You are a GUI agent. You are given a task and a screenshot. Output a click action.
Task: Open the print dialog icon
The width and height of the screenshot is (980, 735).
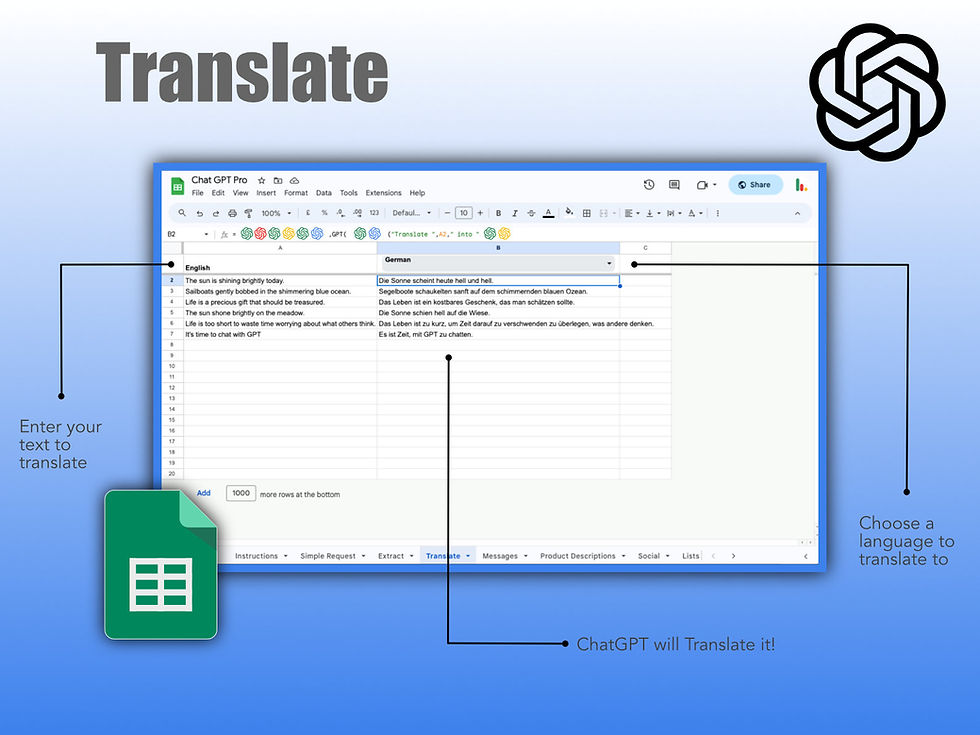(x=234, y=213)
